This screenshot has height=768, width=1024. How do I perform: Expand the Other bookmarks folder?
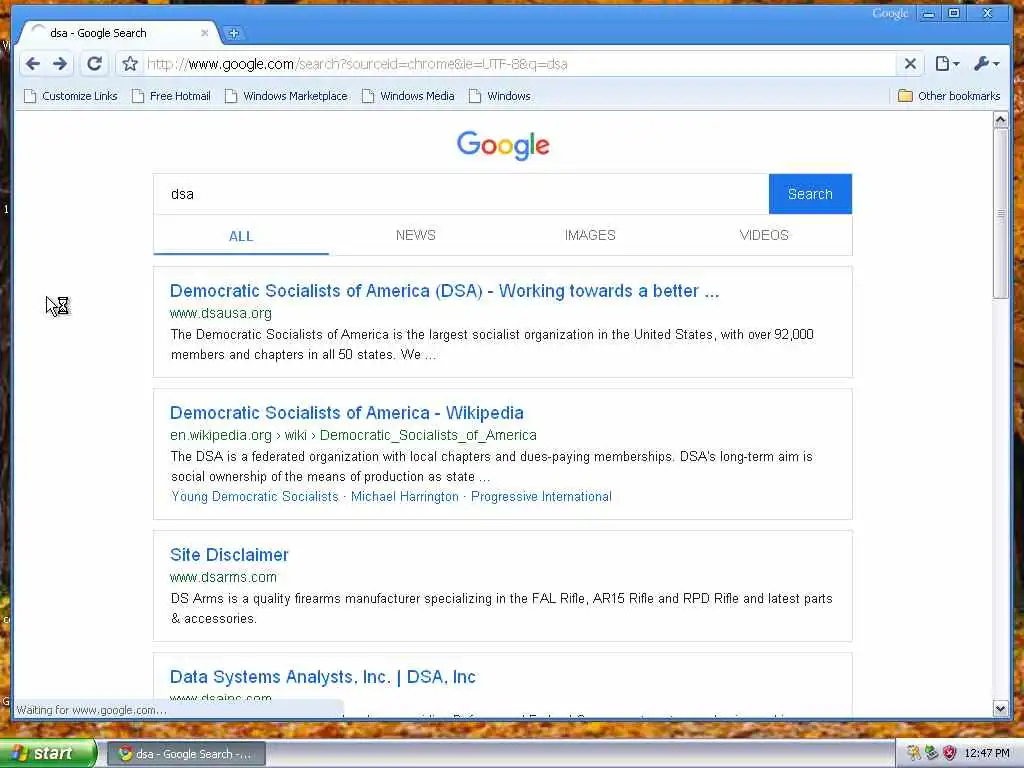pos(949,96)
